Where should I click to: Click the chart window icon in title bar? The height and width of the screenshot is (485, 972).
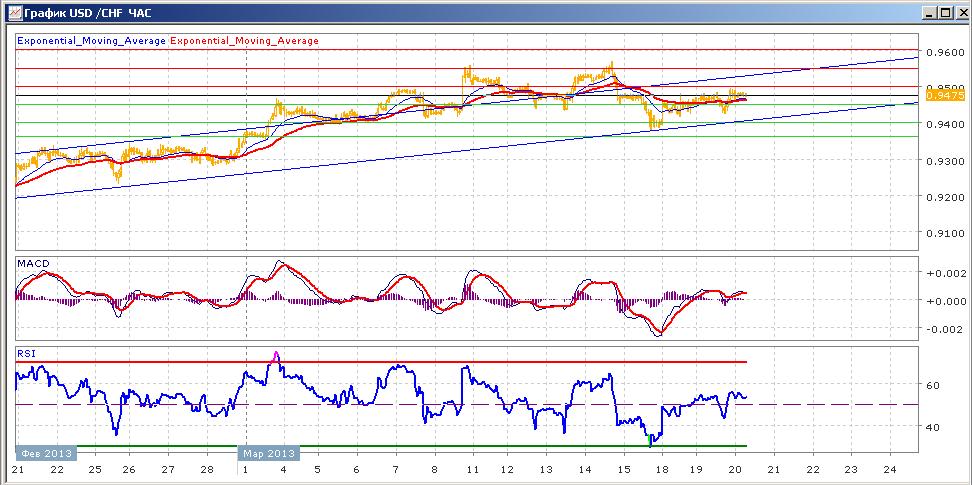point(14,12)
